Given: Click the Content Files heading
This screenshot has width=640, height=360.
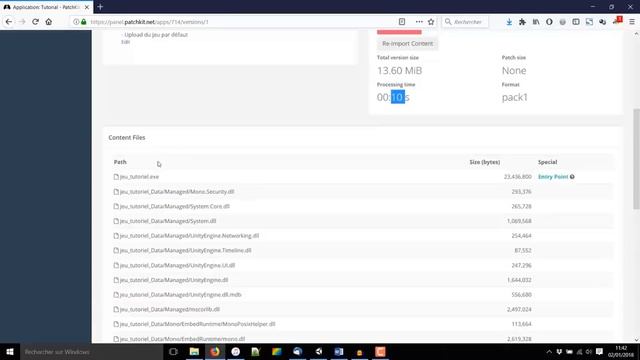Looking at the screenshot, I should pos(127,138).
